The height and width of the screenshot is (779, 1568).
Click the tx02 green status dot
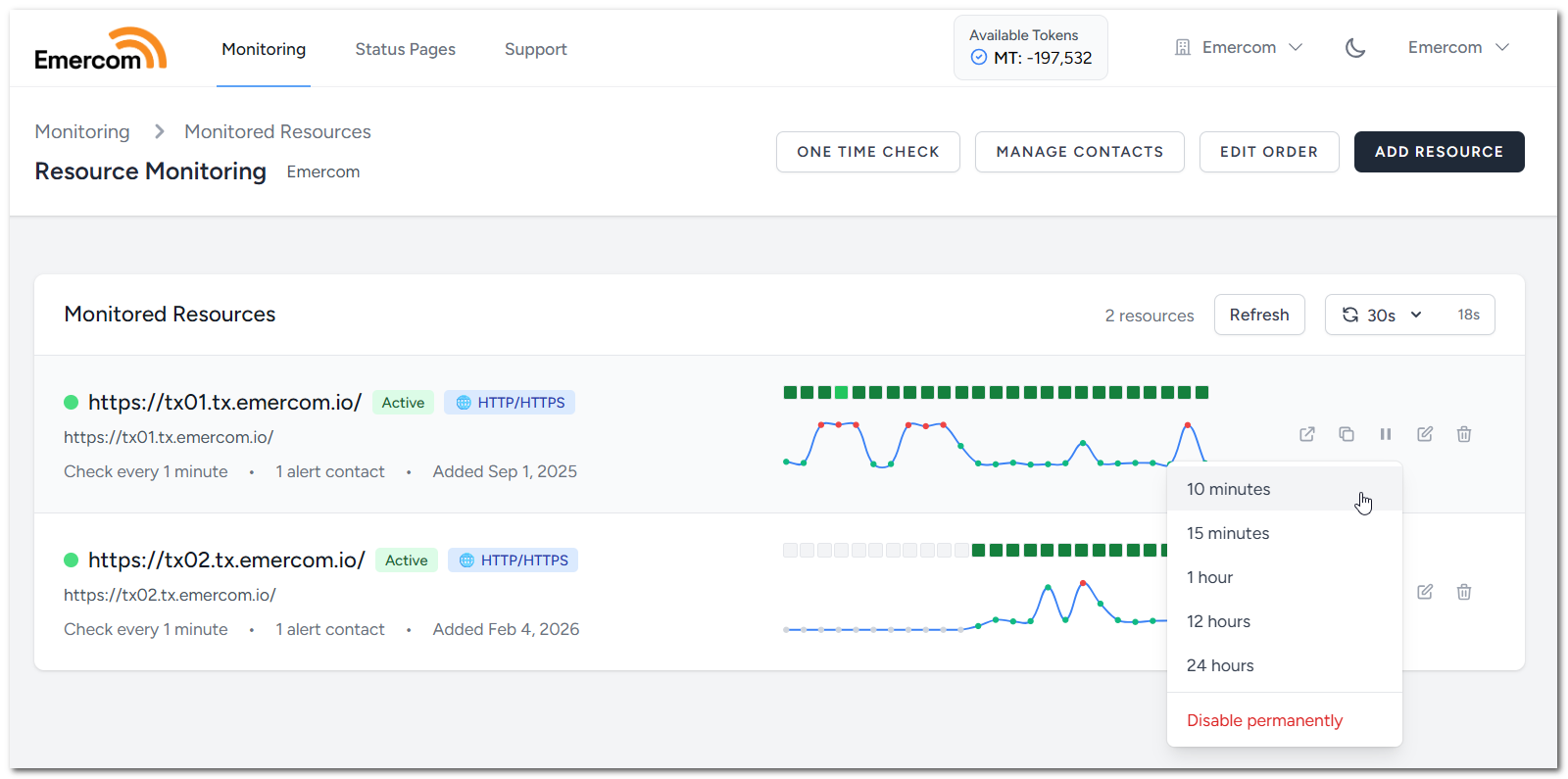71,560
